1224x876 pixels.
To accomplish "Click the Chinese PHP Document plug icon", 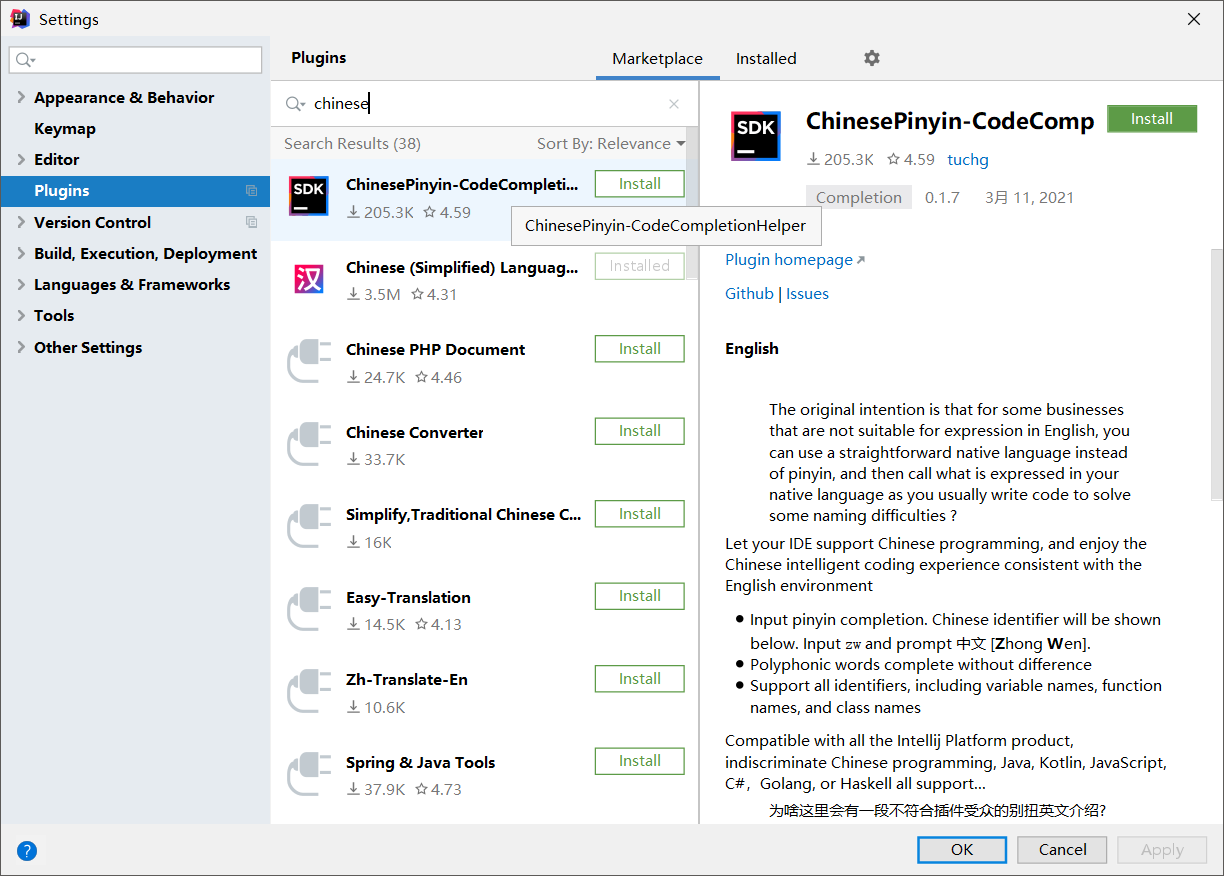I will 309,361.
